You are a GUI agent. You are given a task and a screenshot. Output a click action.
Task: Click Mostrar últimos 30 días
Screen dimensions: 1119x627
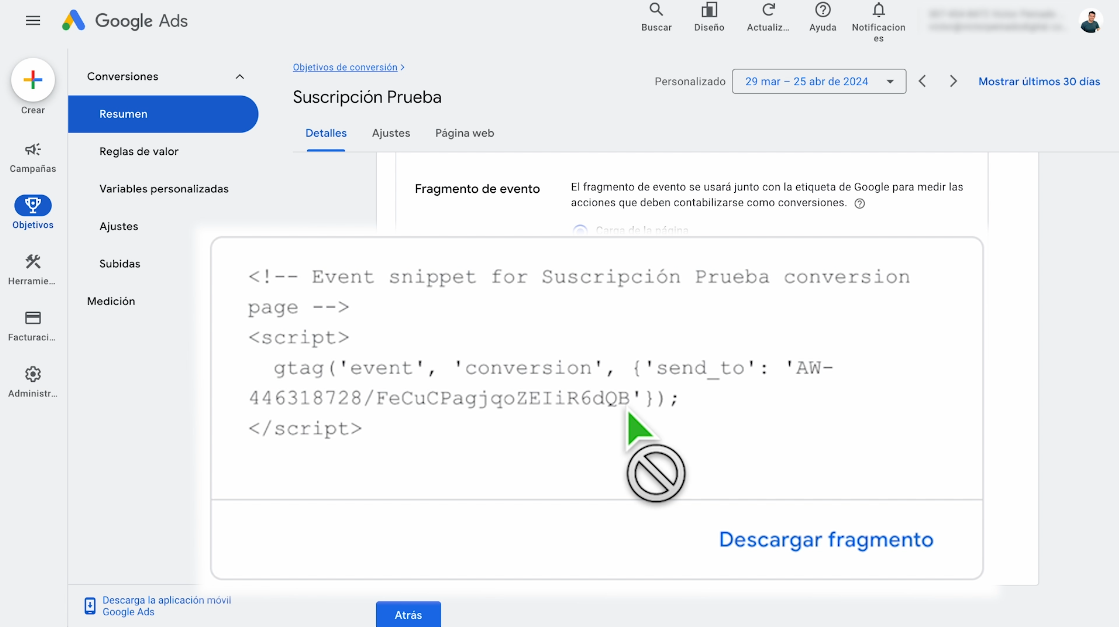tap(1039, 81)
